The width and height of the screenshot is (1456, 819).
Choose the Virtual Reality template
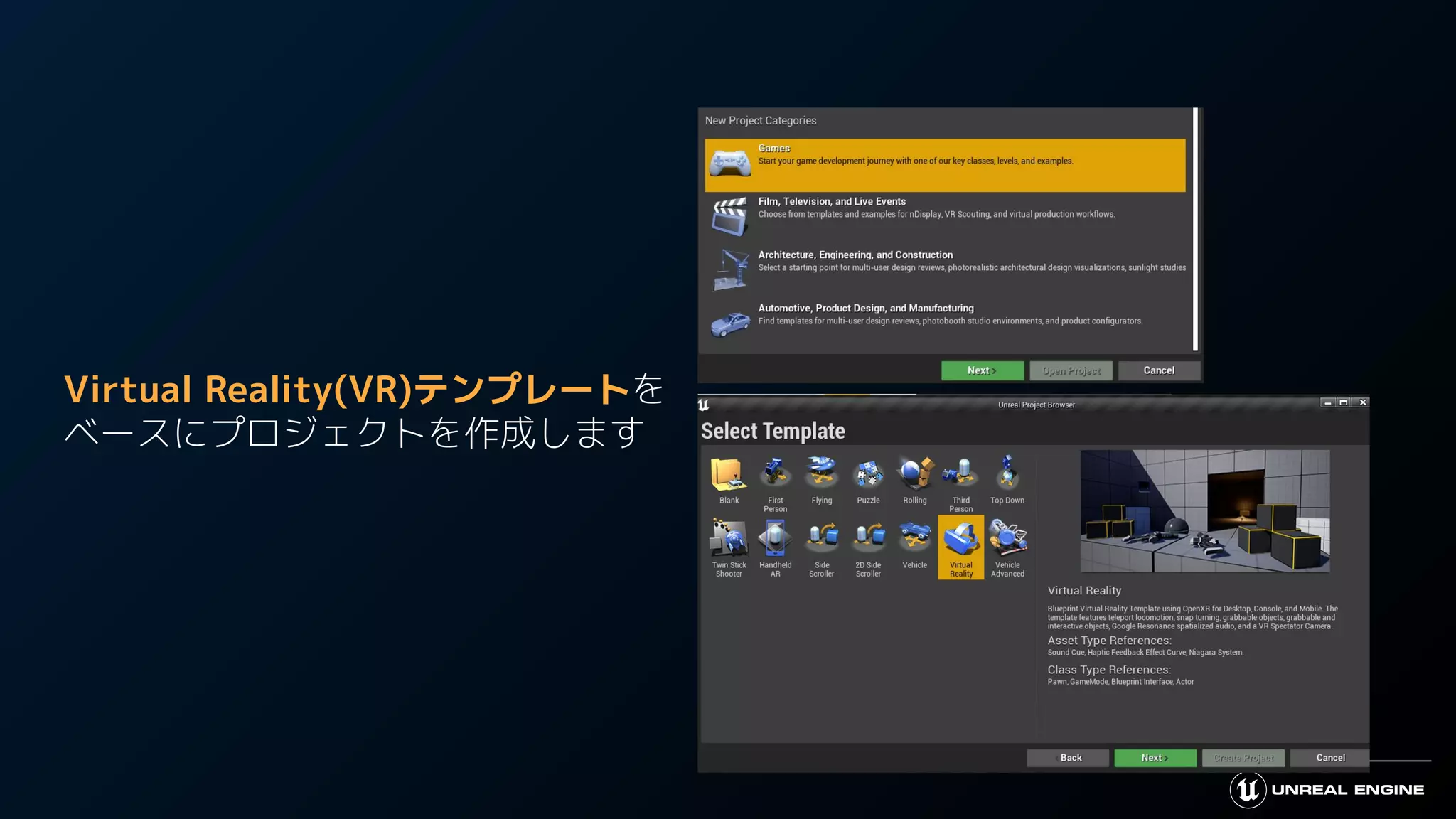tap(961, 547)
